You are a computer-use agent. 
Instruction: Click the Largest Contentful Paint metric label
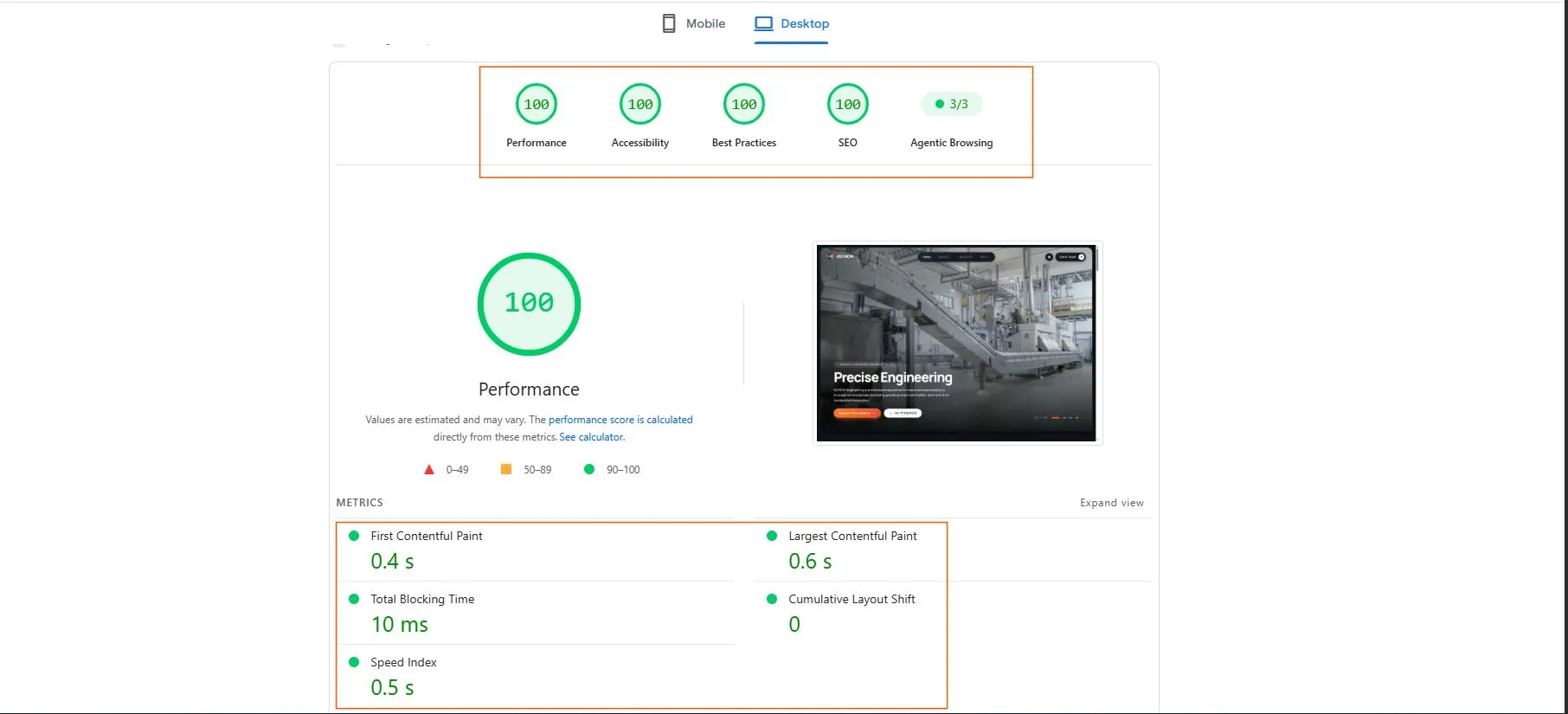(x=852, y=536)
